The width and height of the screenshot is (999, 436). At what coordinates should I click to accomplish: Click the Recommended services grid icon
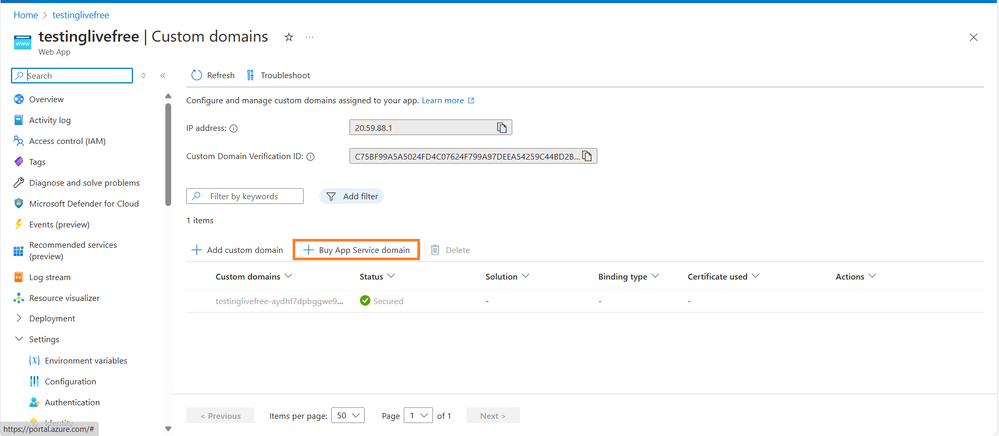[x=18, y=251]
